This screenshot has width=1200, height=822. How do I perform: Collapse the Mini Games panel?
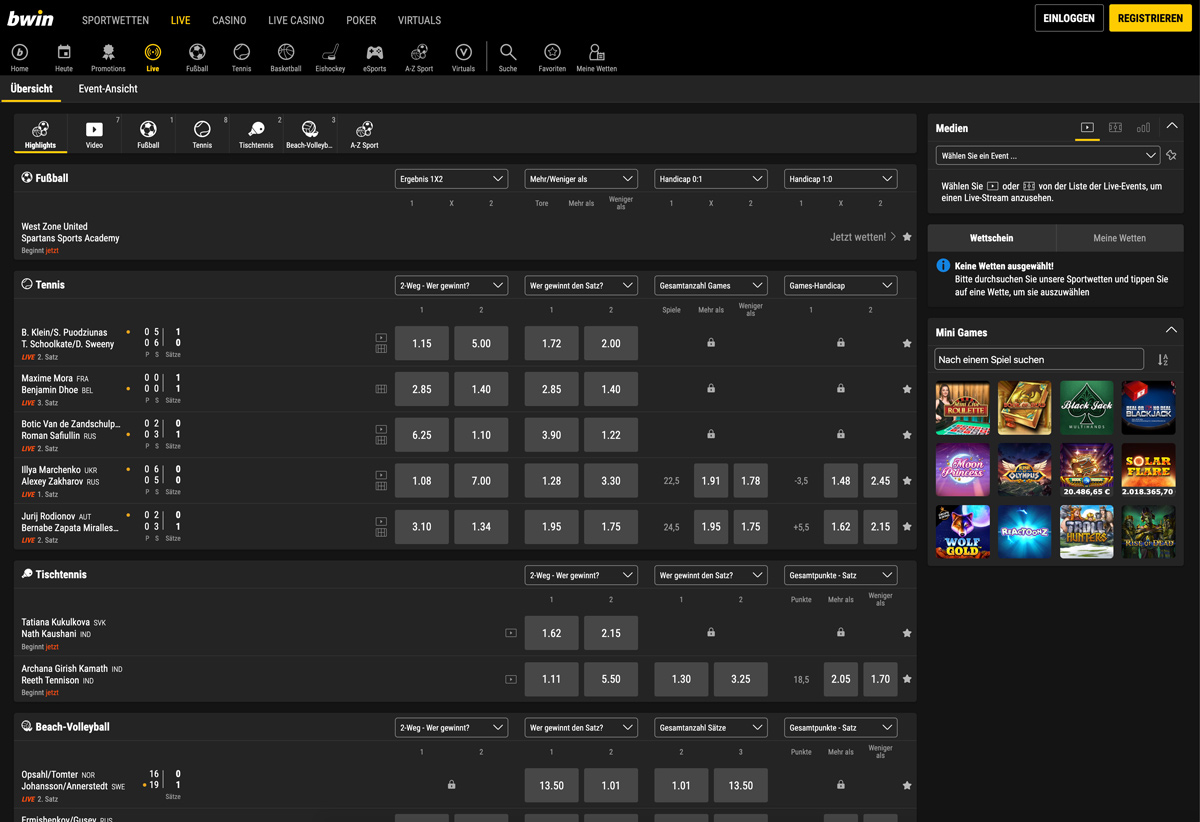(1172, 331)
